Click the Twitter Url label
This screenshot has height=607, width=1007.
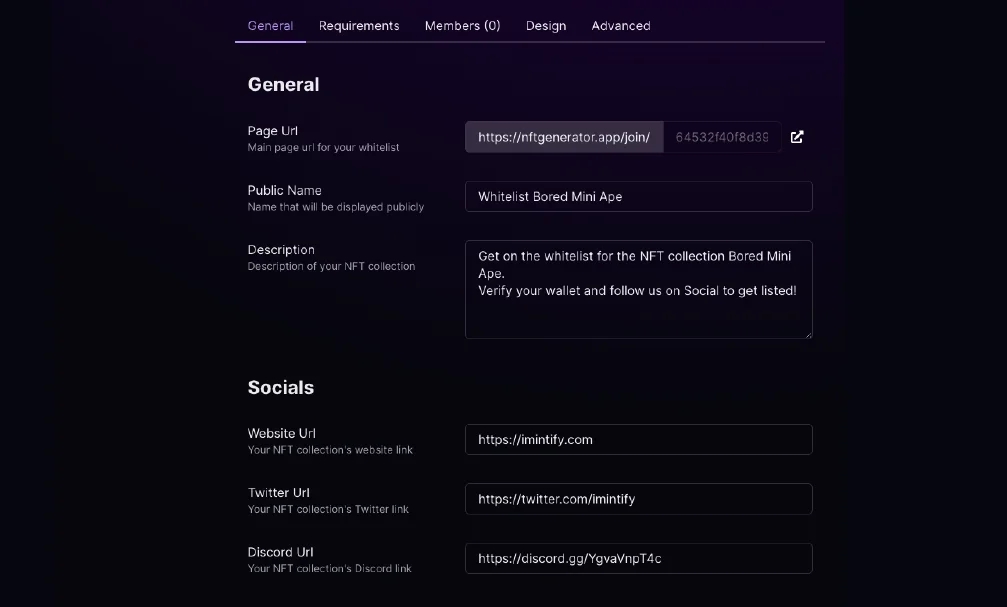[279, 493]
